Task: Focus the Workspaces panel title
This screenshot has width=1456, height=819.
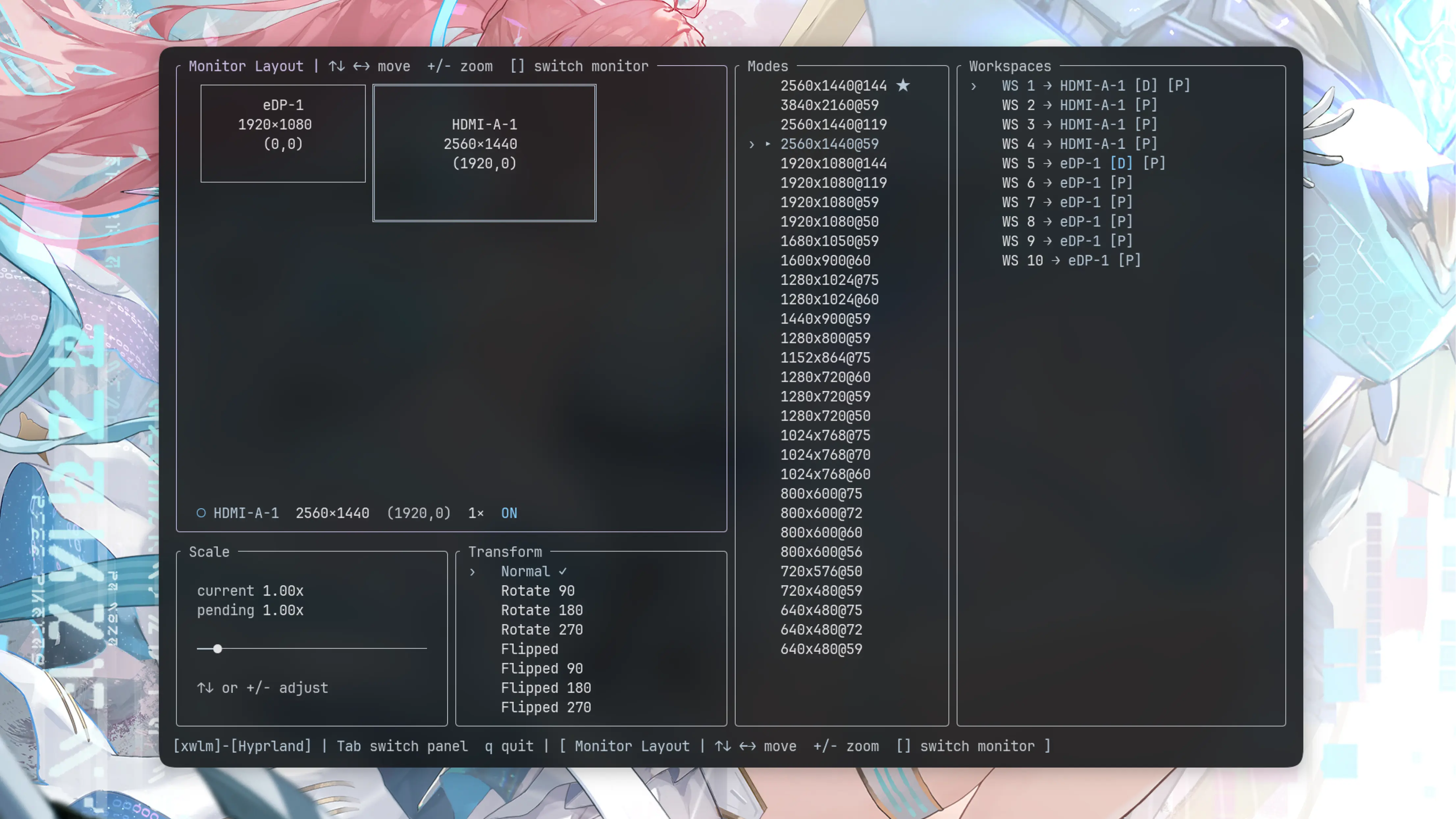Action: click(1010, 66)
